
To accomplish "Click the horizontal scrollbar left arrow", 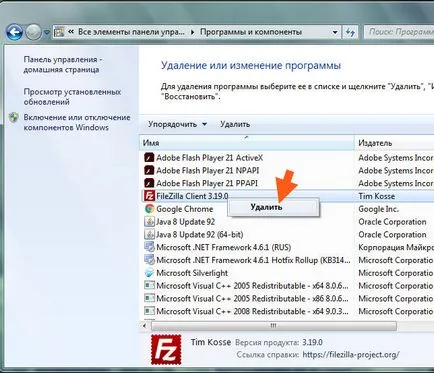I will pyautogui.click(x=144, y=326).
